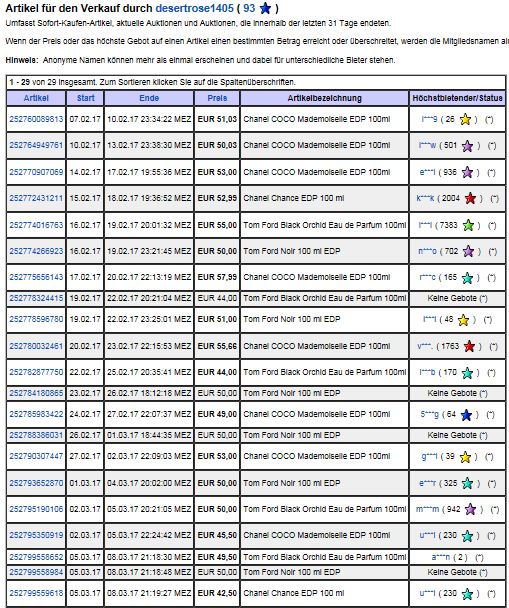The height and width of the screenshot is (608, 509).
Task: Click the seller's blue feedback star
Action: (x=265, y=8)
